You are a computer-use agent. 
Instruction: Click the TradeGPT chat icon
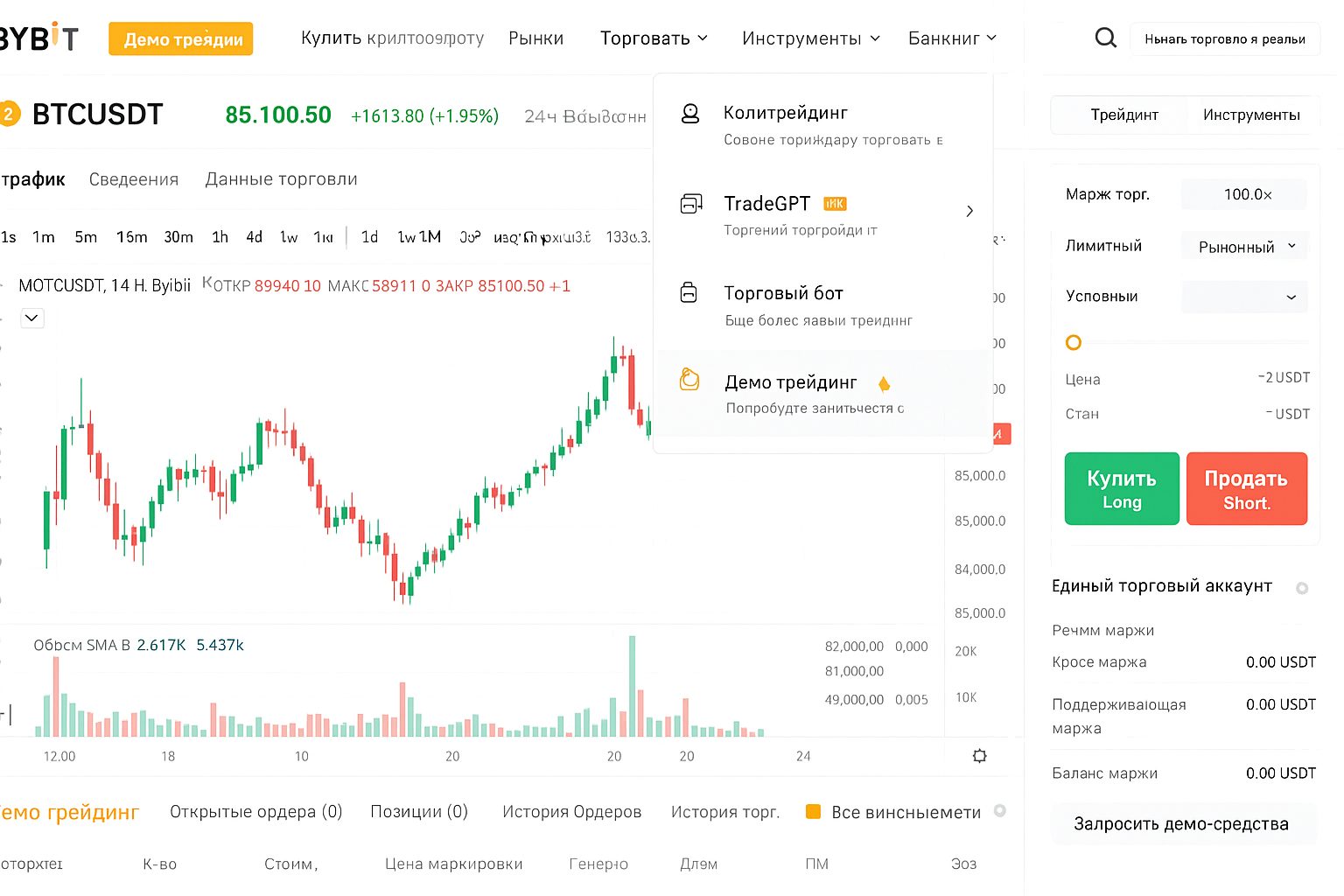[691, 204]
